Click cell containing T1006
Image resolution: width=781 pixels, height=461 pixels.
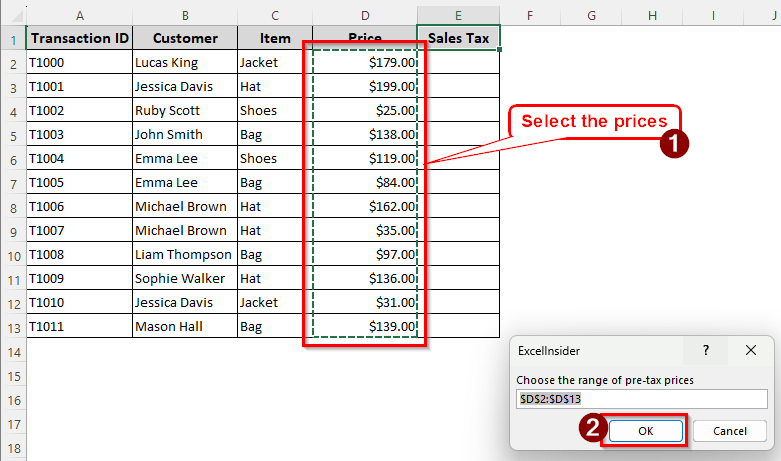pos(79,206)
